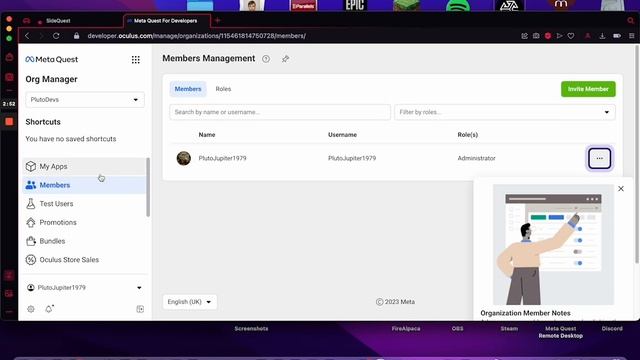The width and height of the screenshot is (640, 360).
Task: Click the Username column header
Action: 342,135
